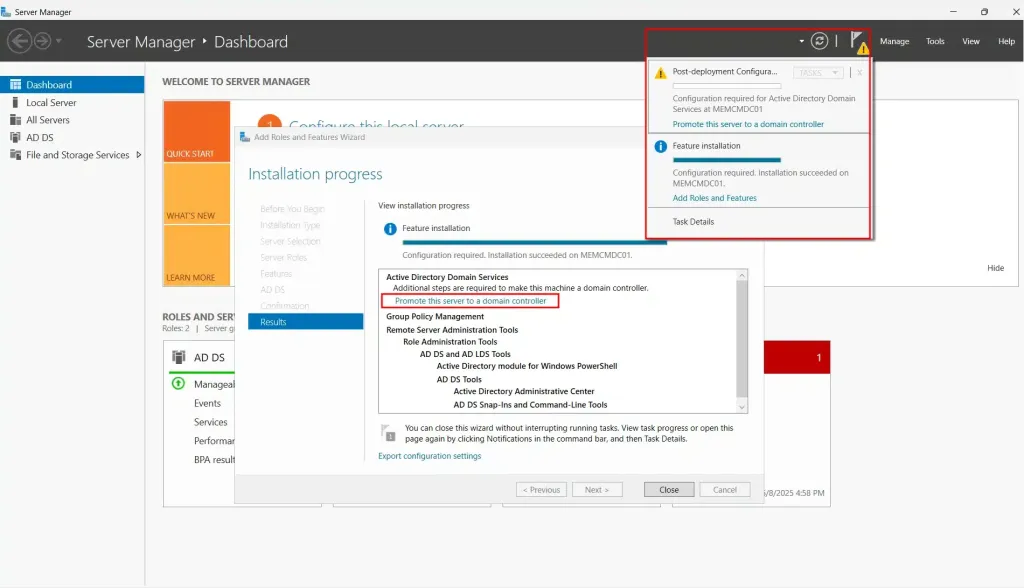Select Dashboard in the sidebar
Image resolution: width=1024 pixels, height=588 pixels.
coord(72,84)
